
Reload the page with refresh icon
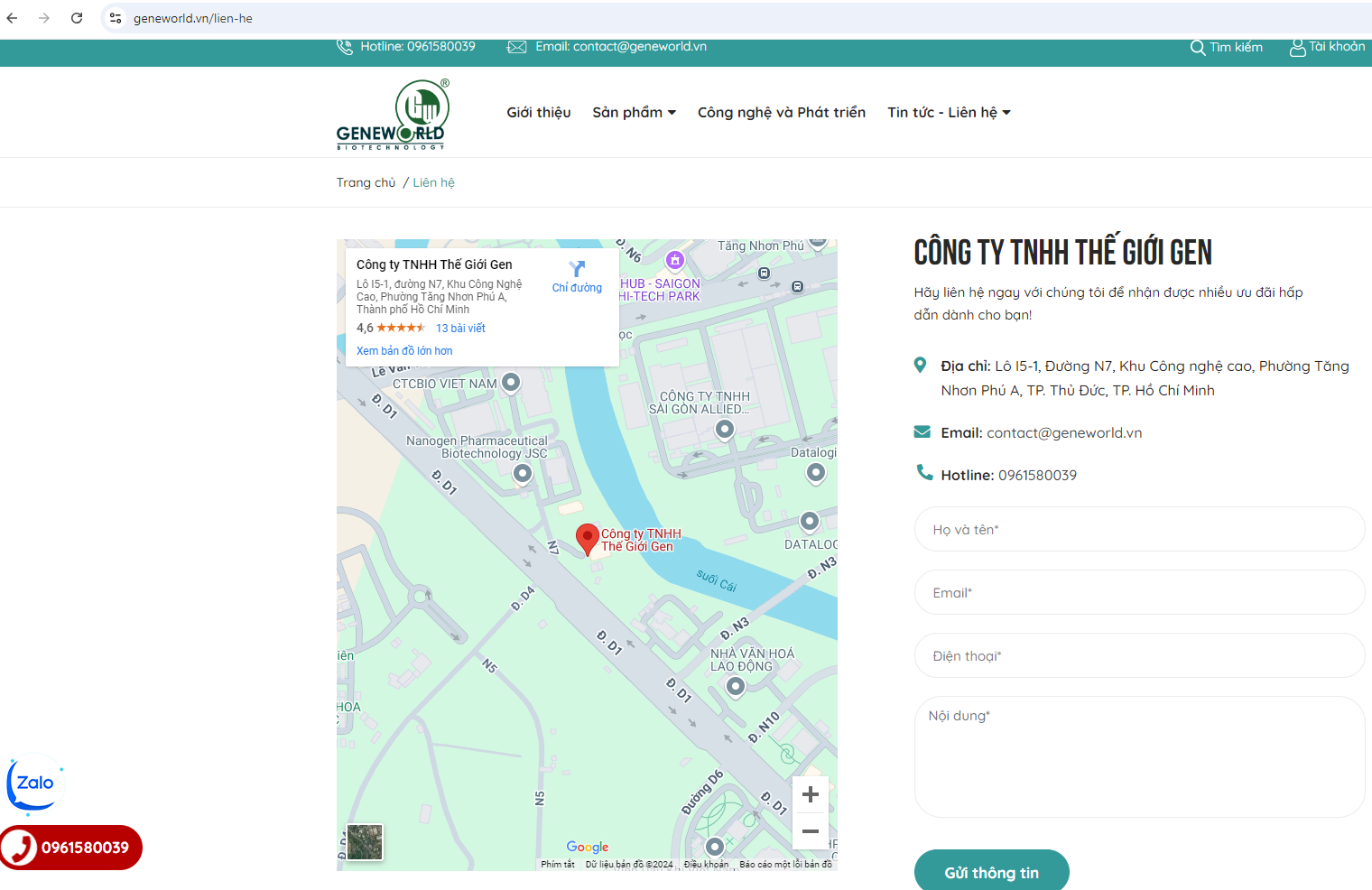click(x=77, y=18)
